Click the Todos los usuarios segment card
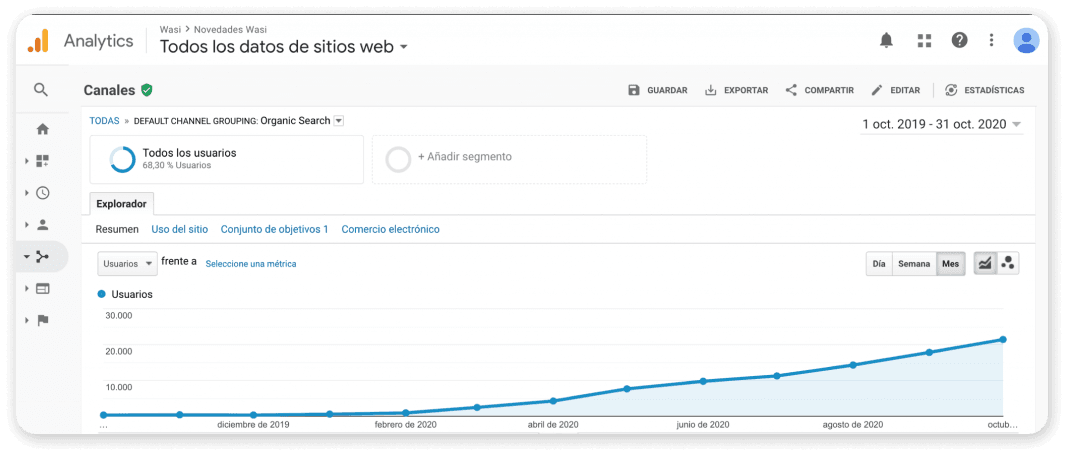The width and height of the screenshot is (1068, 456). (x=227, y=159)
